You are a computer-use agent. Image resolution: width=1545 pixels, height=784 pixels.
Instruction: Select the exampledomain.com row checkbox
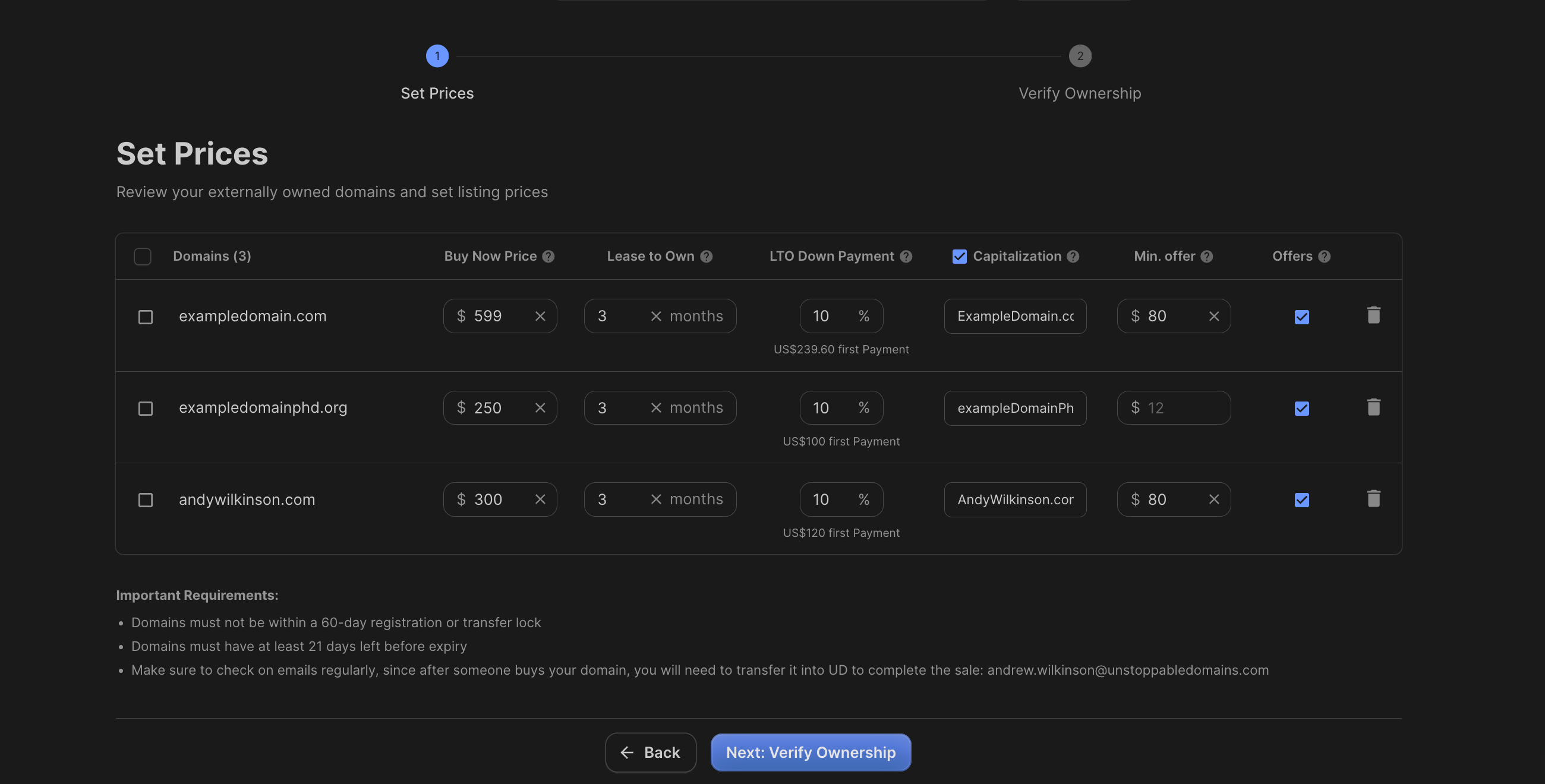point(146,317)
